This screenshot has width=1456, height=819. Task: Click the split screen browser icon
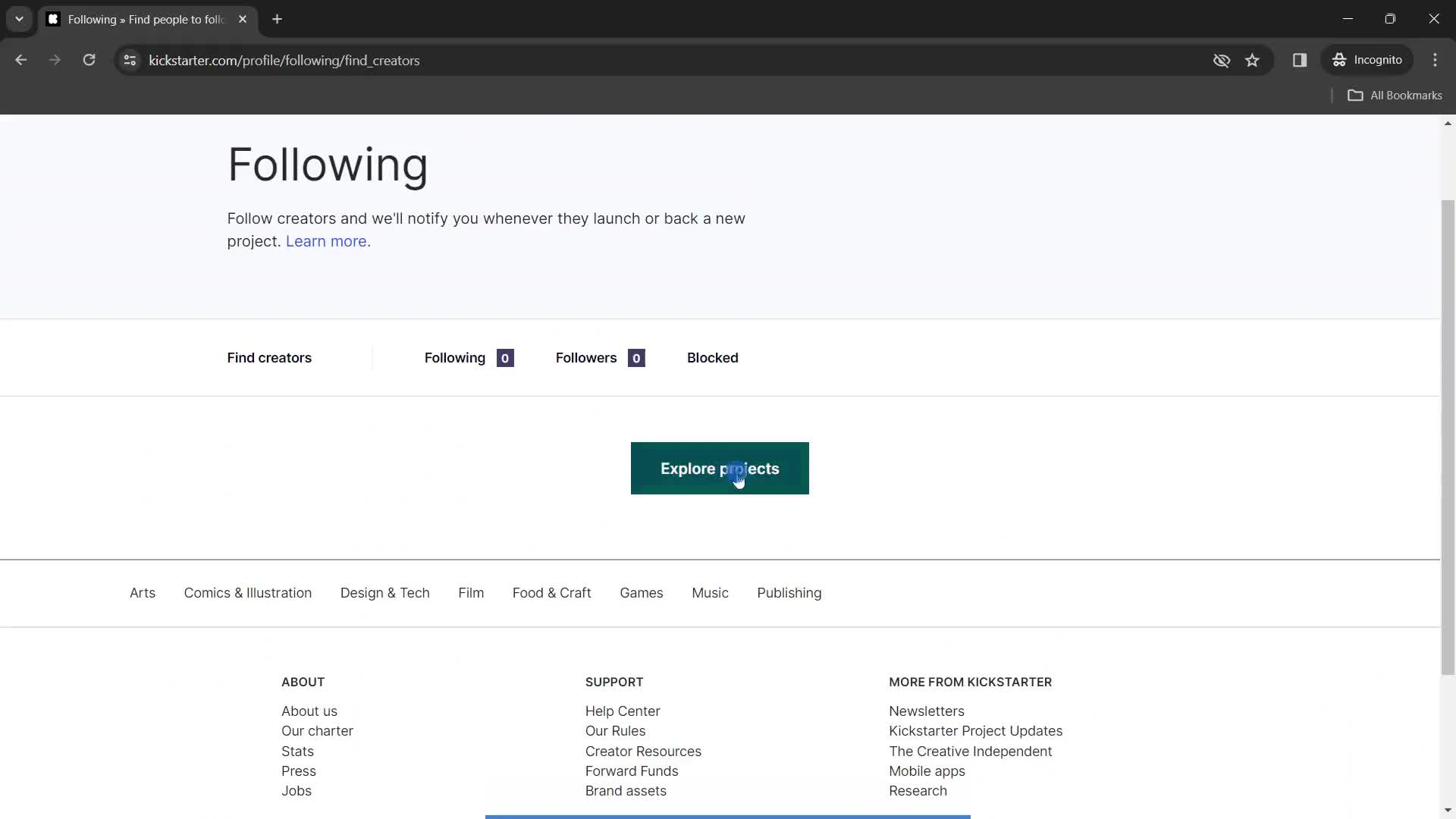coord(1299,60)
